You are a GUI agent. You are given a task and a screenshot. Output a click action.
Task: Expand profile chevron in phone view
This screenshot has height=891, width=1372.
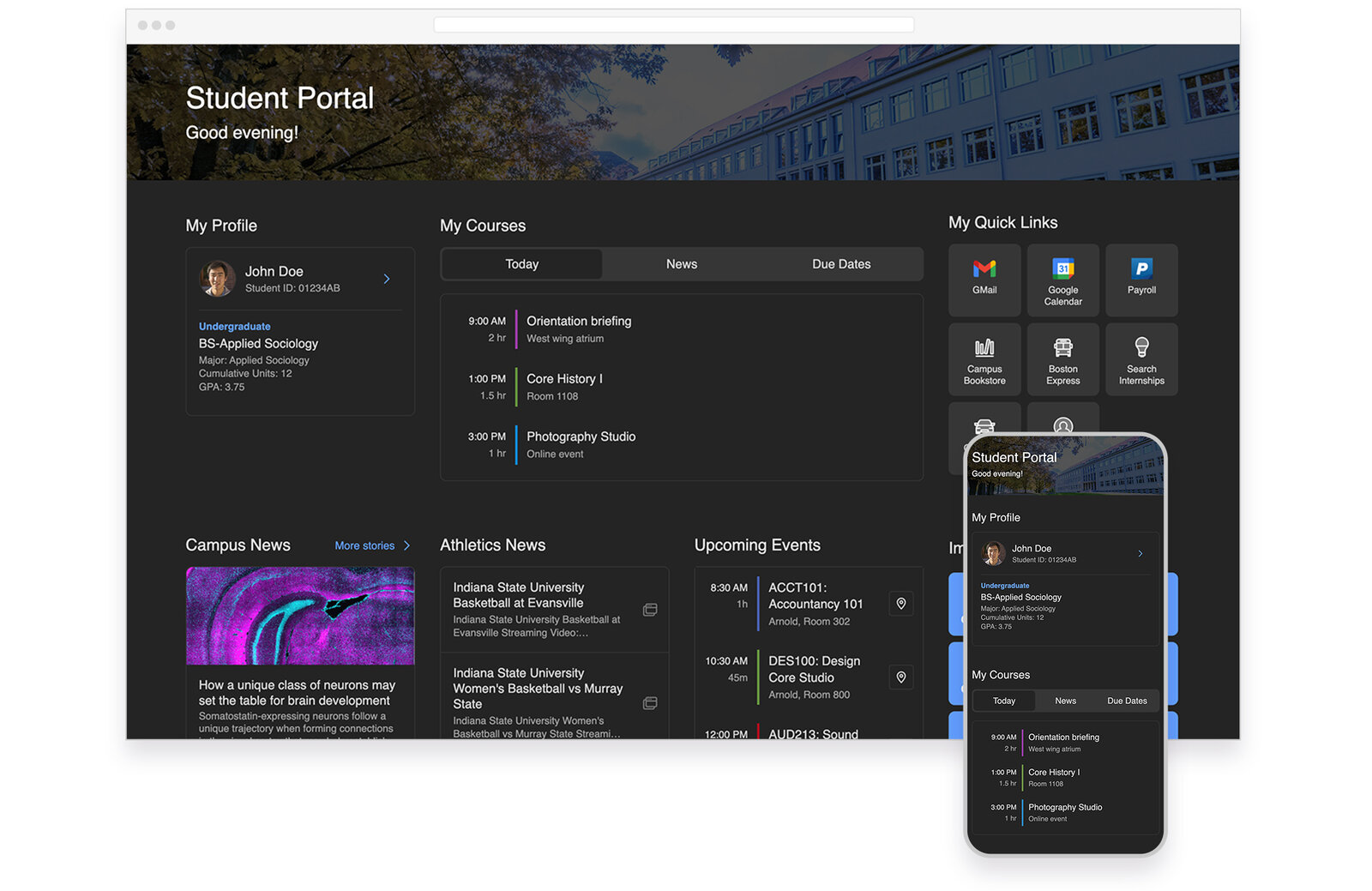click(x=1140, y=554)
